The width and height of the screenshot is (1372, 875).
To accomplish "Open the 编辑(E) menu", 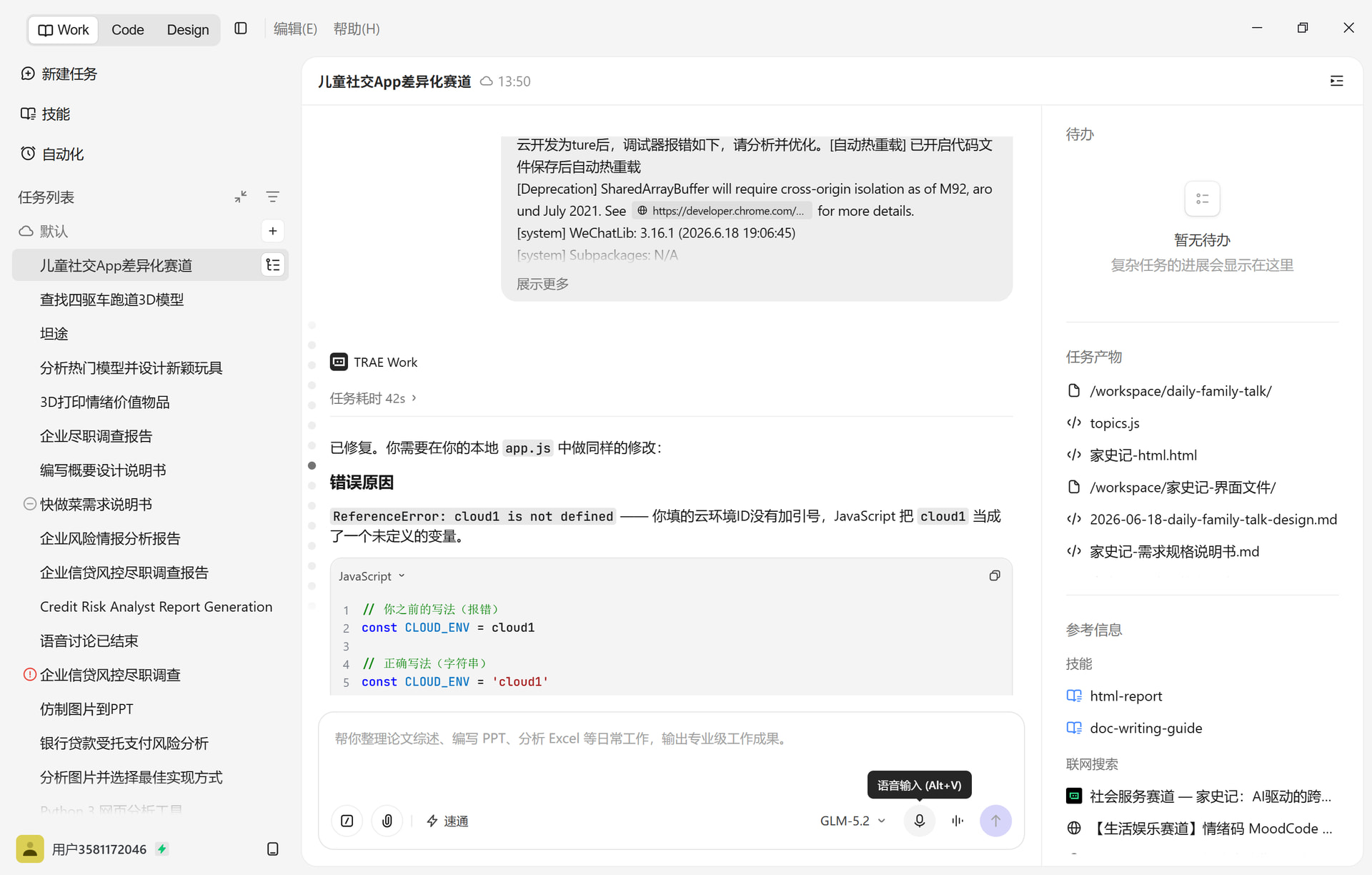I will pyautogui.click(x=295, y=29).
